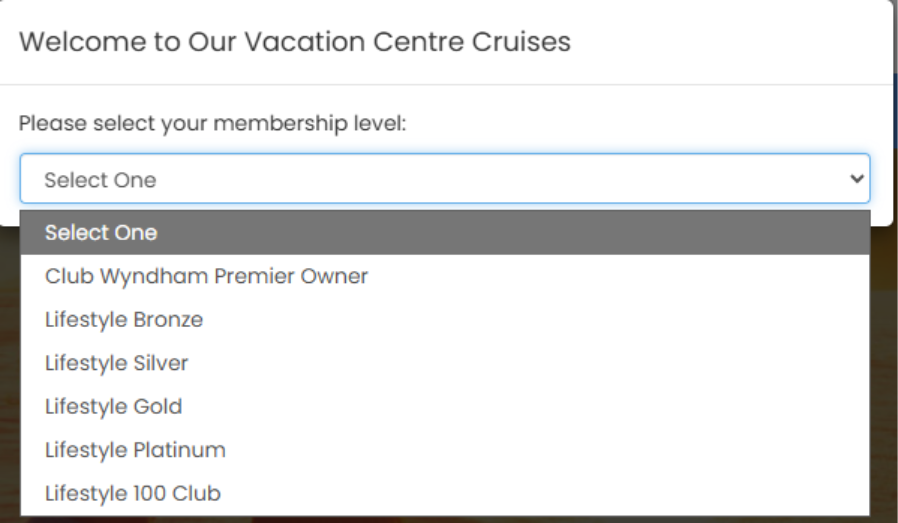Select the Lifestyle Gold option
898x523 pixels.
(113, 407)
